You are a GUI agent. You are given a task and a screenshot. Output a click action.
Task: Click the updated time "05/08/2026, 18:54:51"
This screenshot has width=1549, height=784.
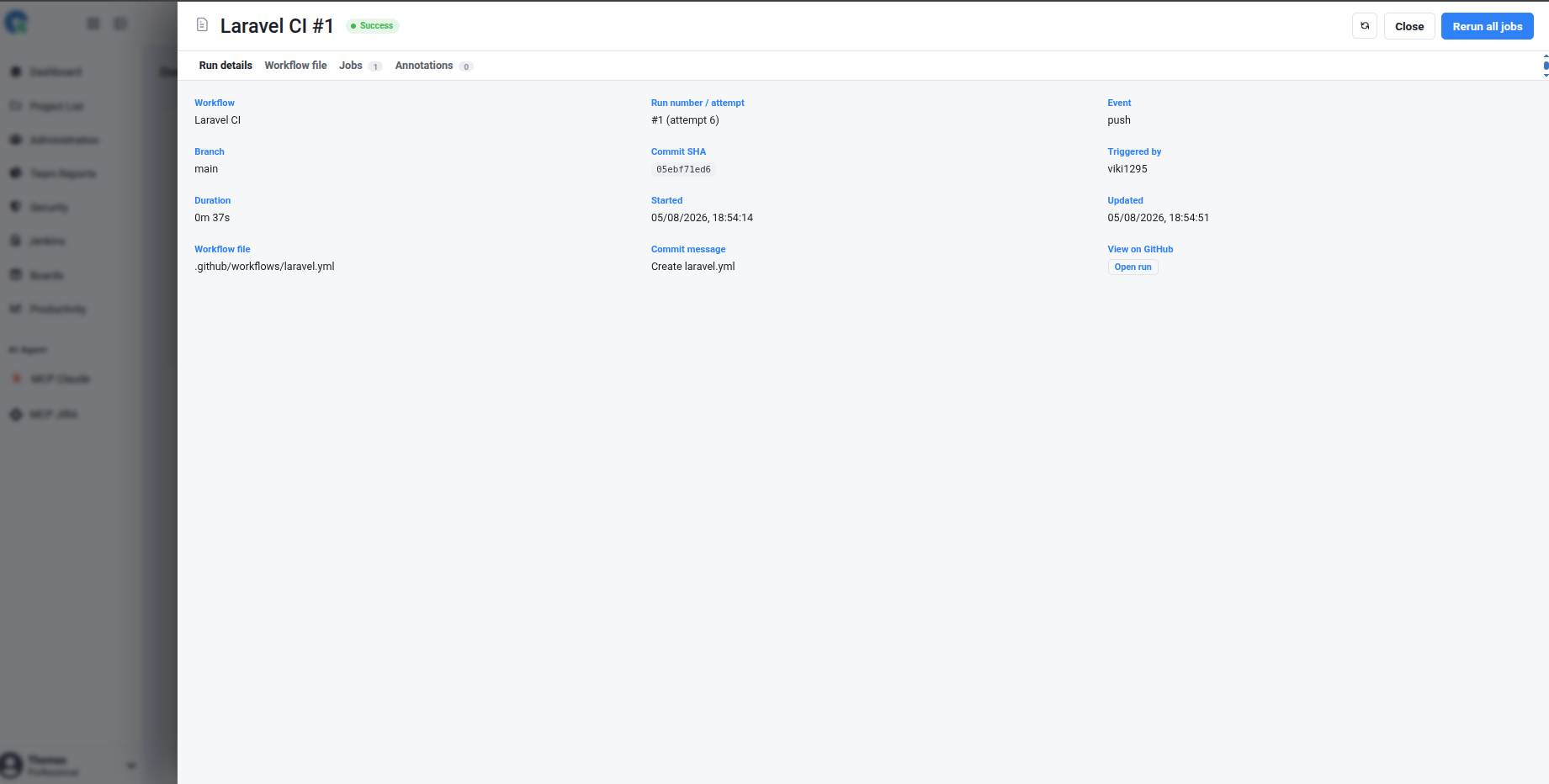[x=1159, y=218]
